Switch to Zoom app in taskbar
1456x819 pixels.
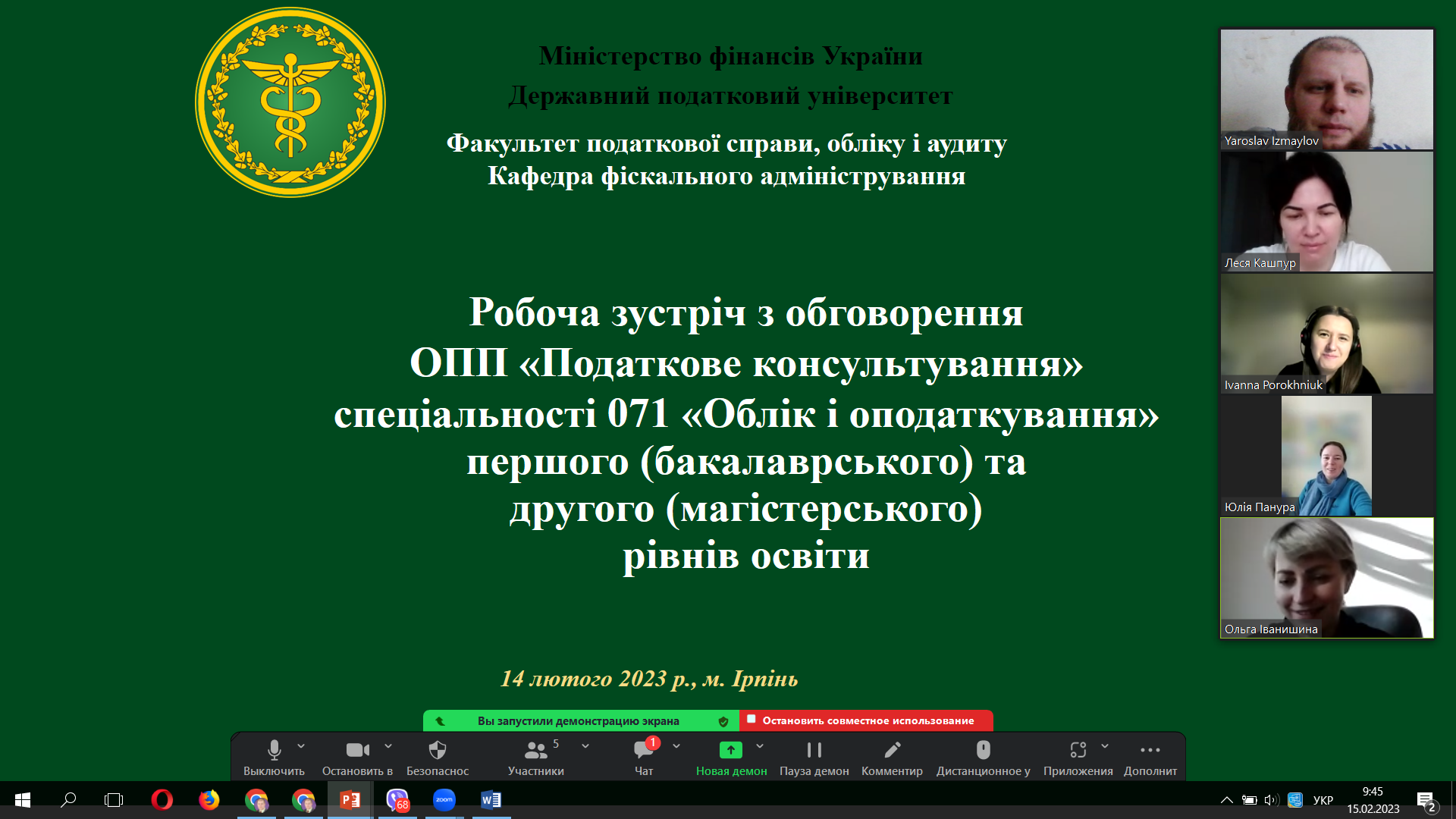[444, 800]
